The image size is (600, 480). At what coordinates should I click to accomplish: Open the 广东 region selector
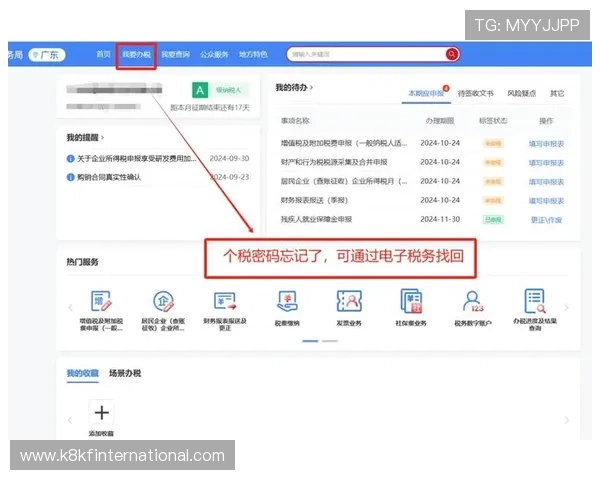[x=47, y=55]
